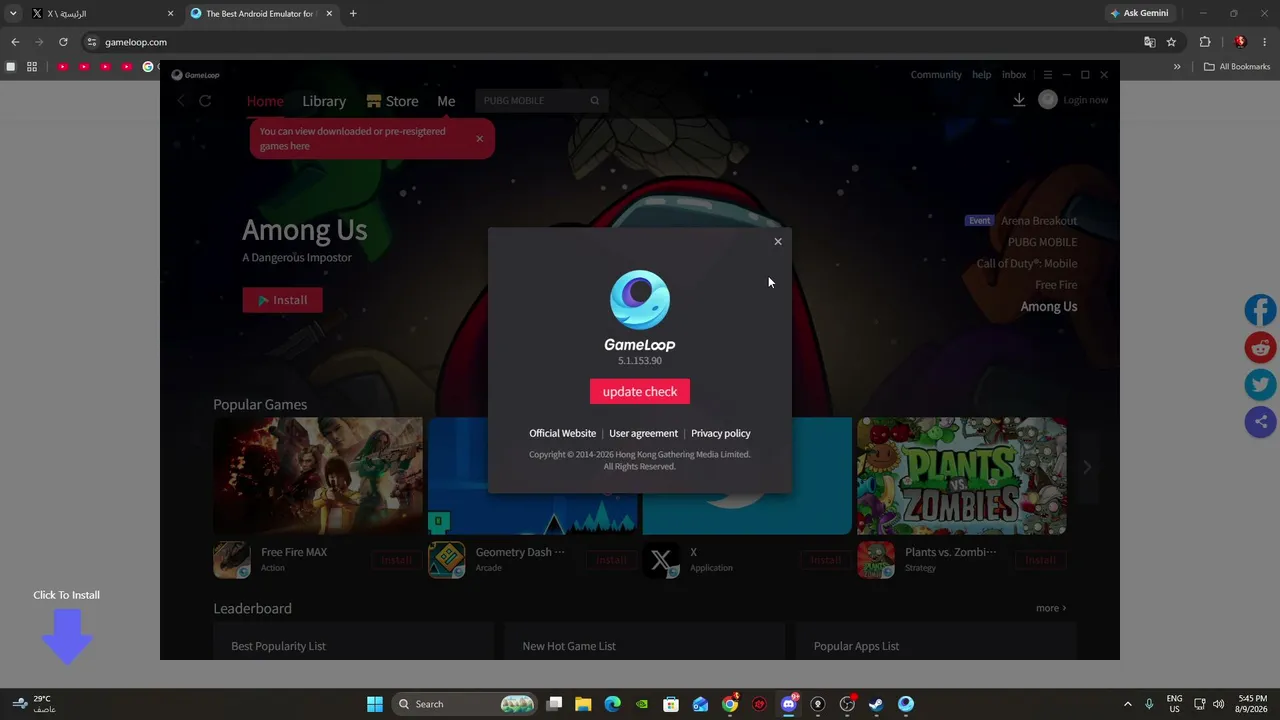
Task: Show next popular games with right chevron
Action: [1087, 467]
